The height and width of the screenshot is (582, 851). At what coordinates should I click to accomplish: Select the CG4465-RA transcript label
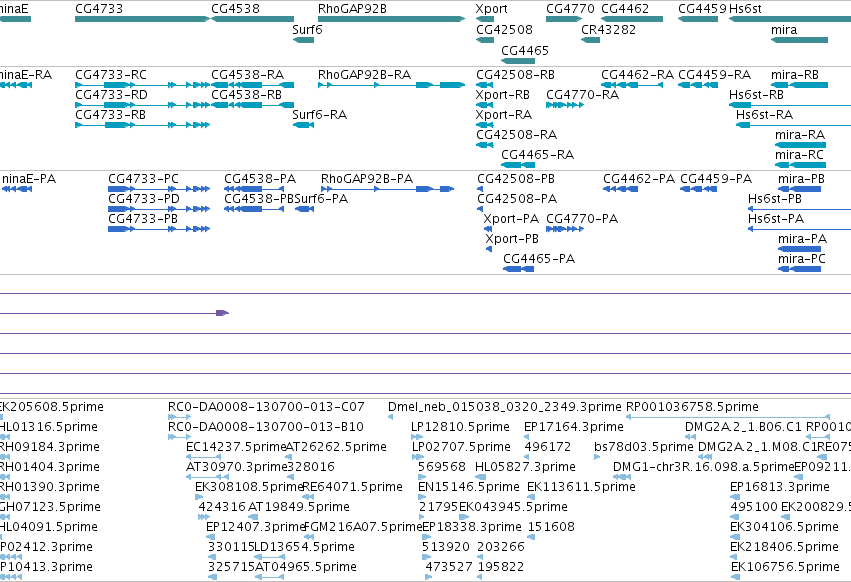coord(537,155)
